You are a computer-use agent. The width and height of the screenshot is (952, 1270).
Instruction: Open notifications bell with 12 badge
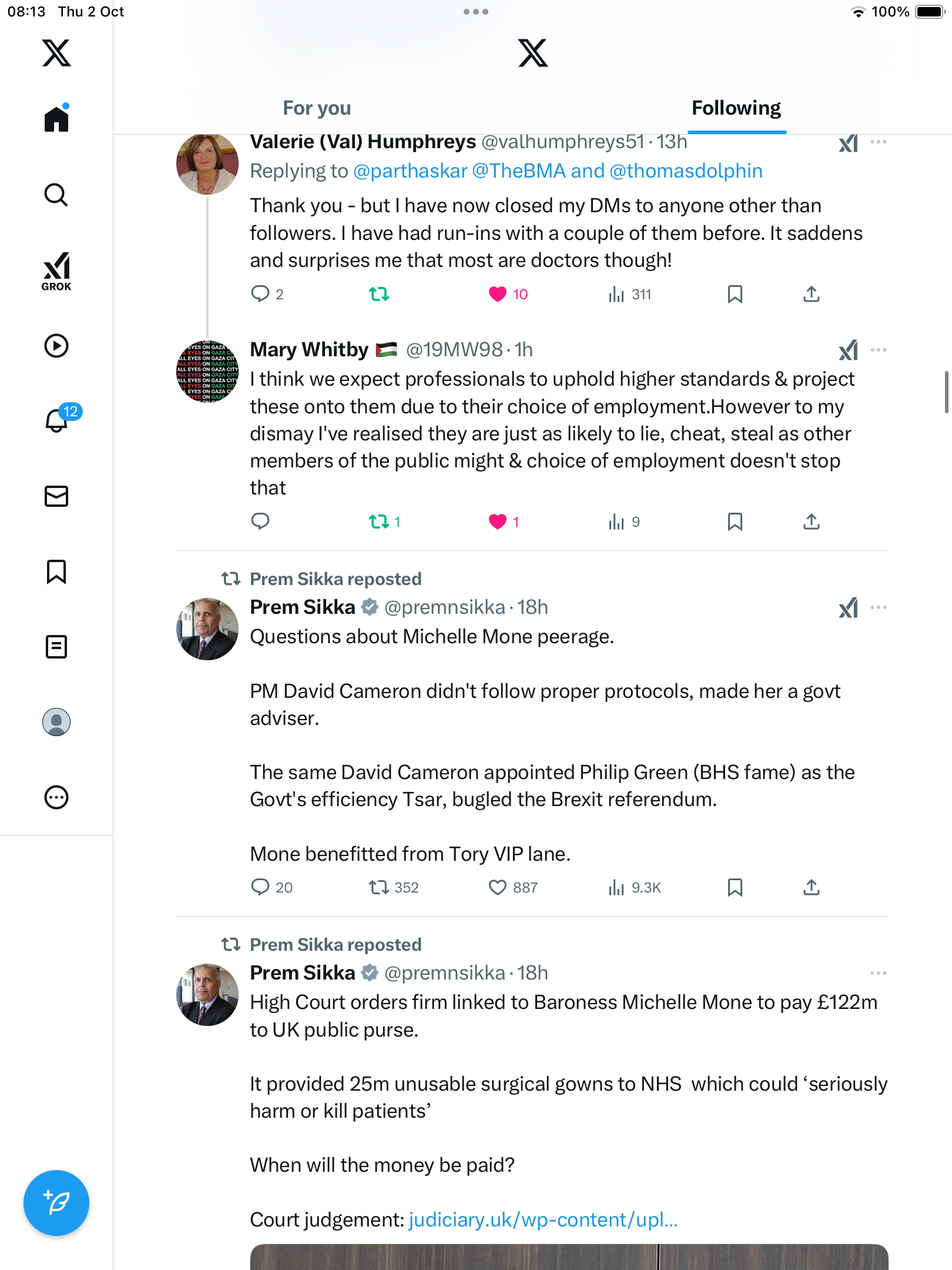pyautogui.click(x=58, y=420)
